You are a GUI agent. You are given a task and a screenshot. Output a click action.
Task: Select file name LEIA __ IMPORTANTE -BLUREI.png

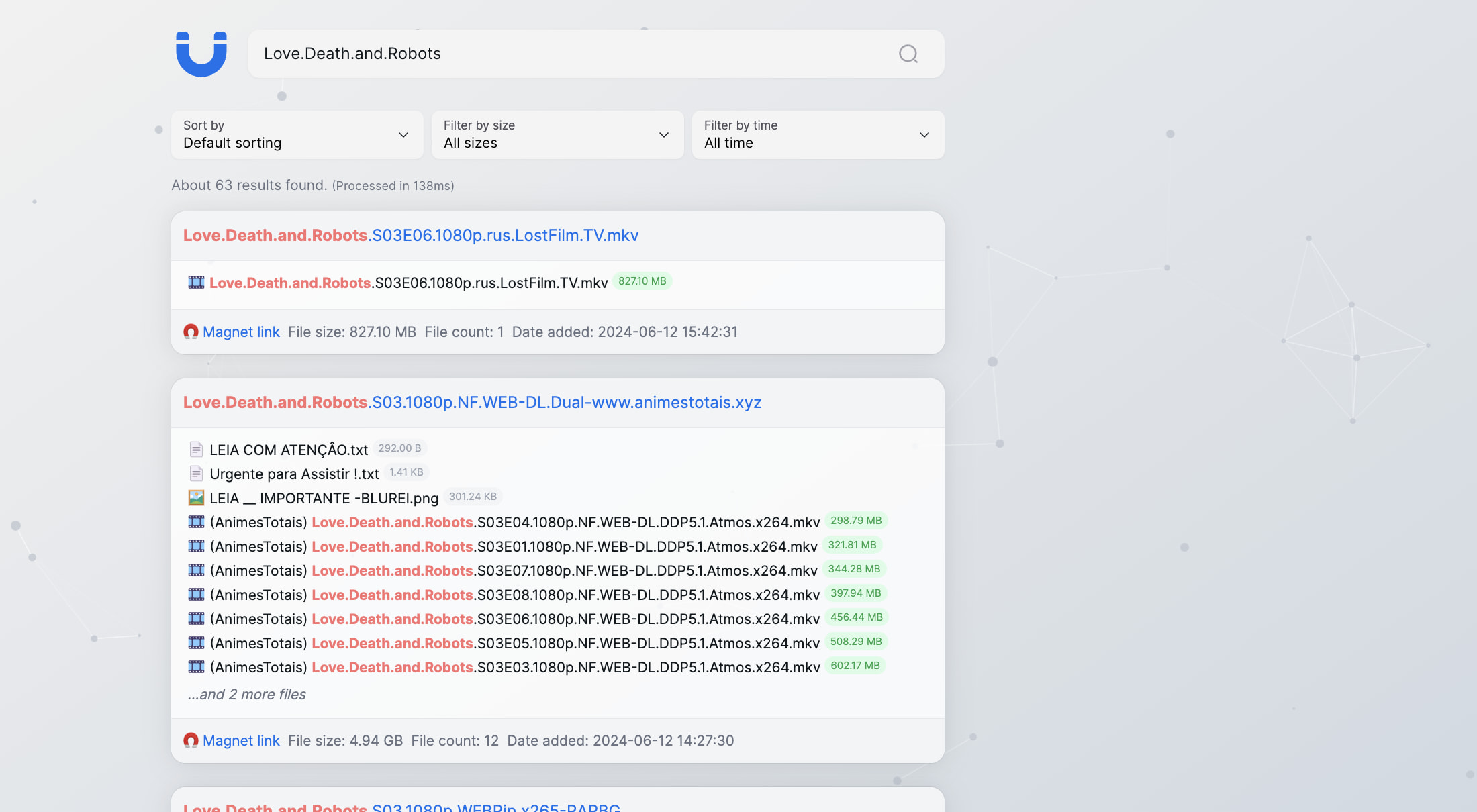[324, 498]
